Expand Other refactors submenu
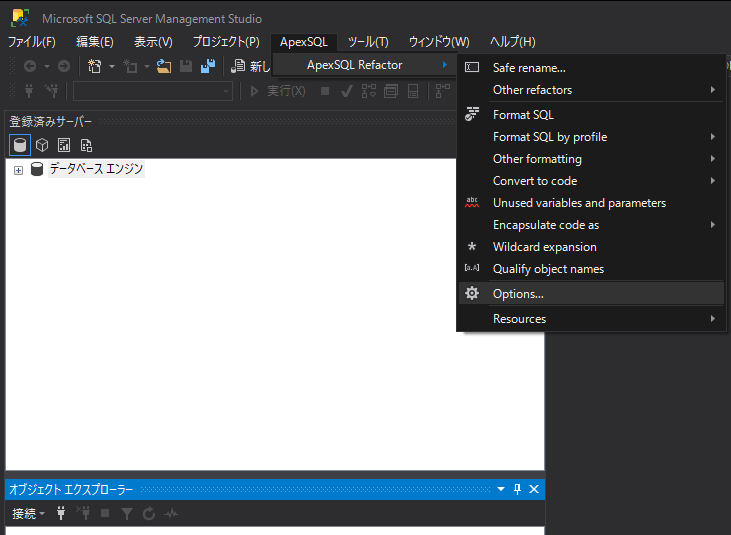 tap(591, 89)
